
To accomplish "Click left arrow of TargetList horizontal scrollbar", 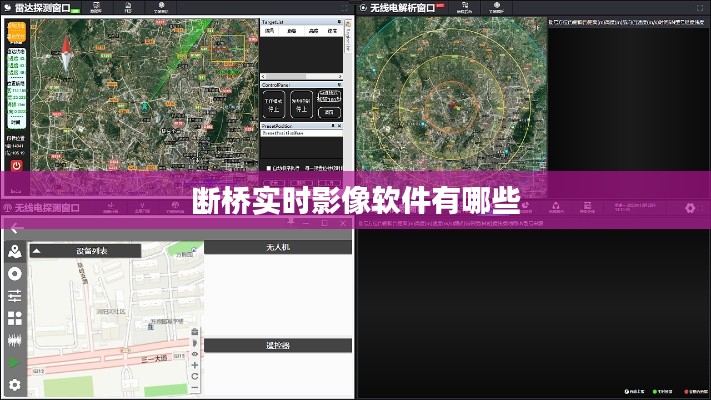I will pyautogui.click(x=263, y=76).
